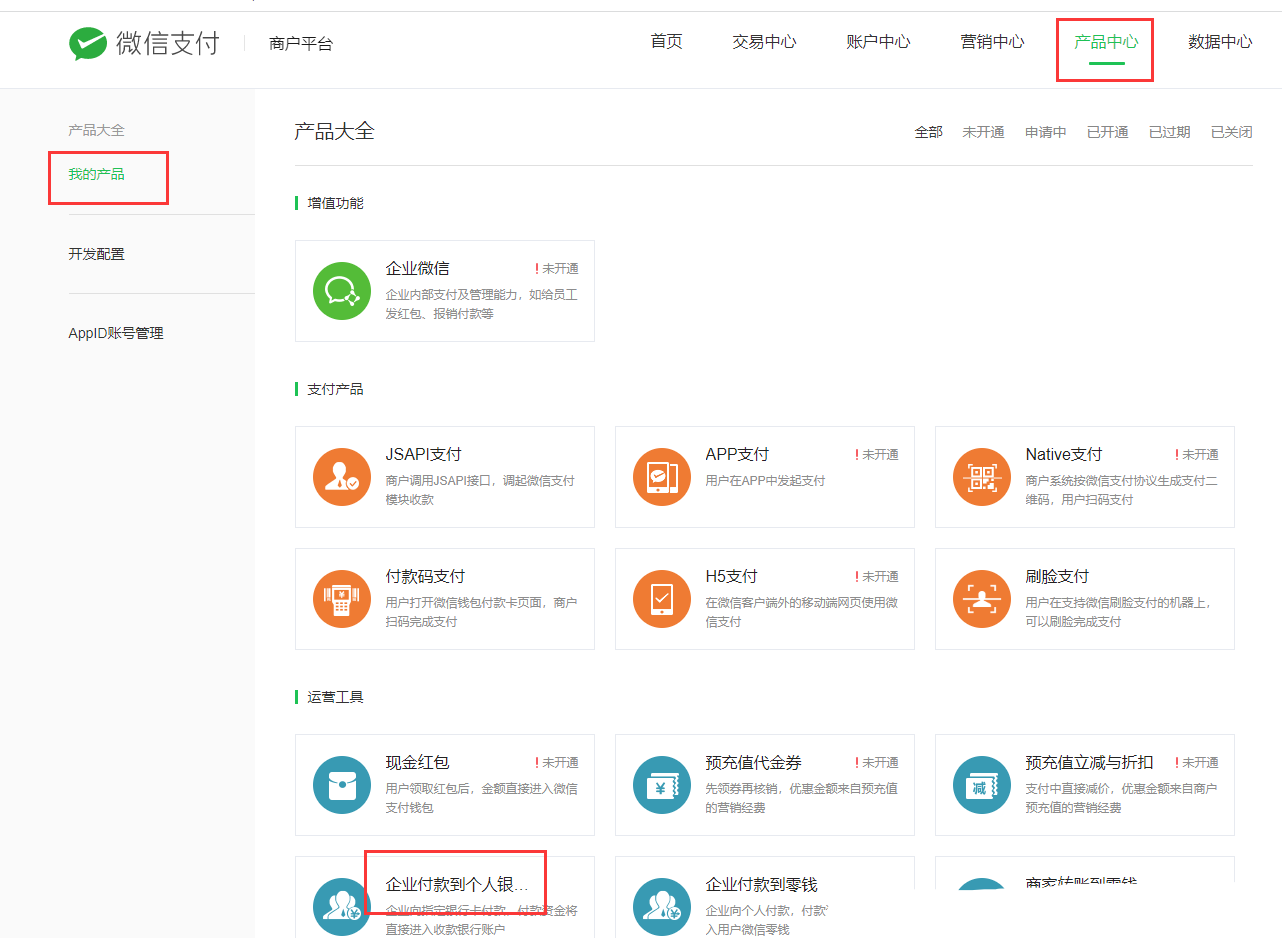Image resolution: width=1282 pixels, height=938 pixels.
Task: Select 我的产品 in the left sidebar
Action: [96, 175]
